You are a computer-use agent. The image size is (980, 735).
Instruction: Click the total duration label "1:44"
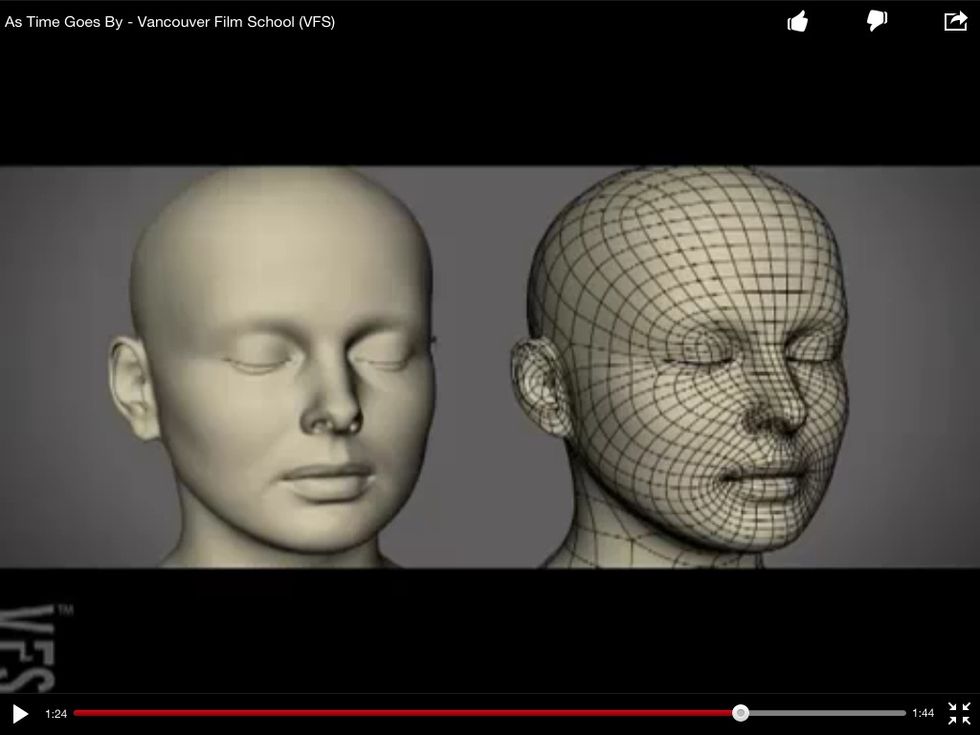point(923,713)
